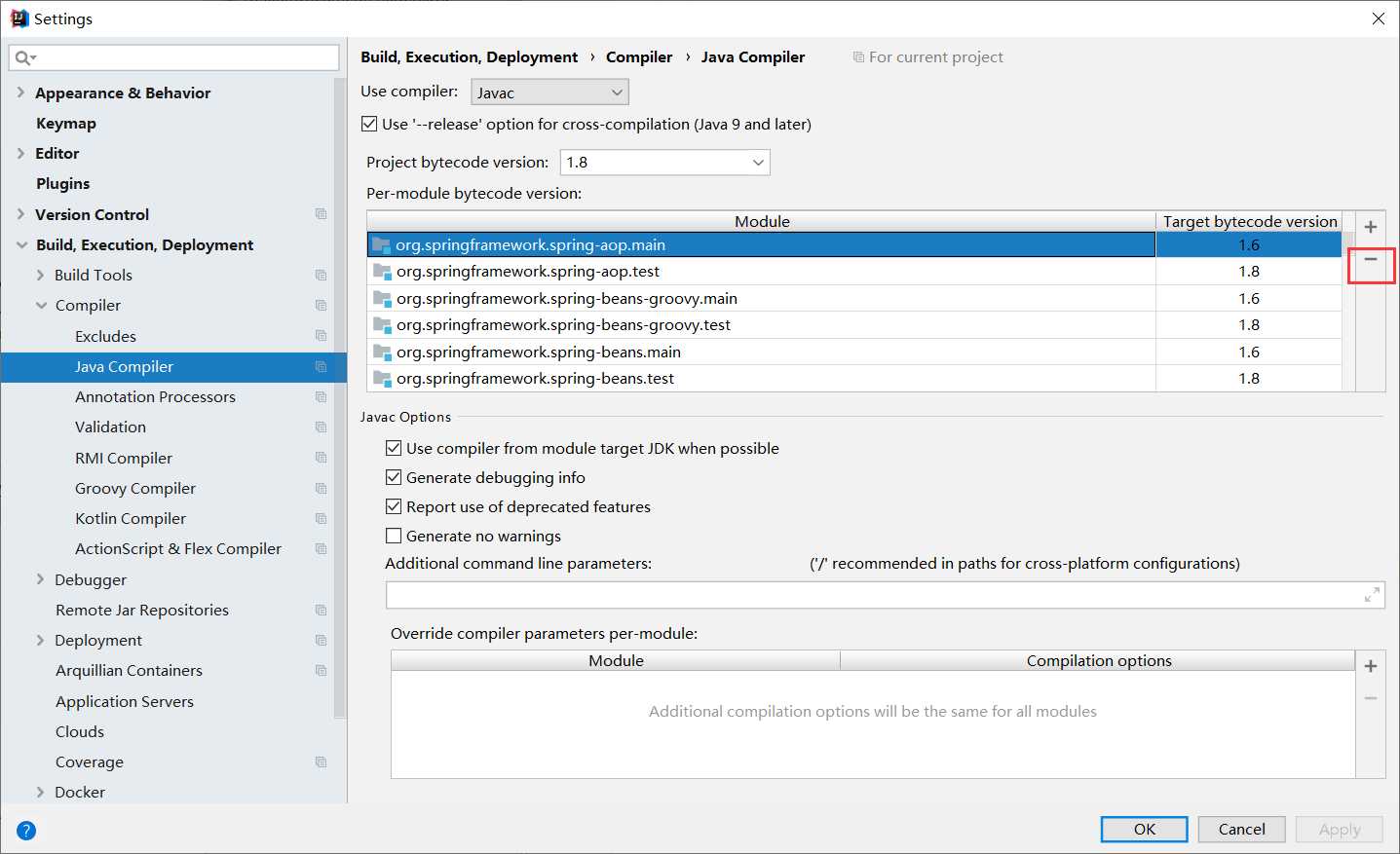Click the 1.6 version cell for spring-beans-groovy.main
The width and height of the screenshot is (1400, 854).
pos(1249,298)
